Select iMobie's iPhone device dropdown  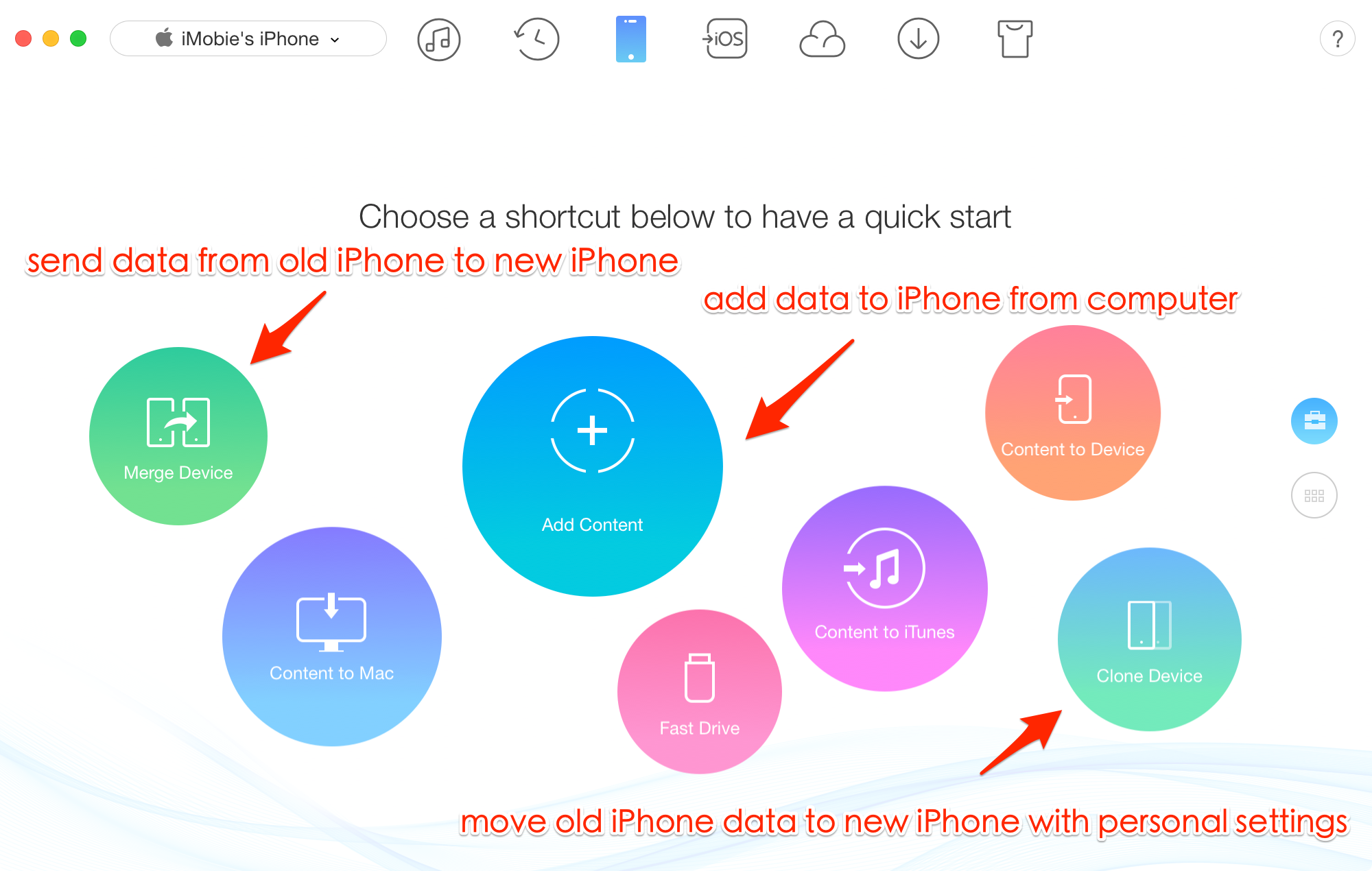pyautogui.click(x=249, y=39)
